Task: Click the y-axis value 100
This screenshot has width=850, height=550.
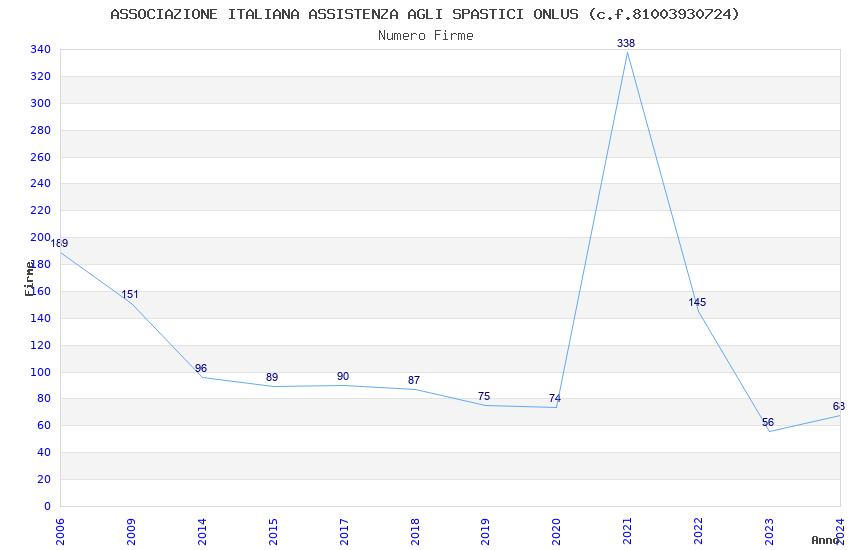Action: 40,372
